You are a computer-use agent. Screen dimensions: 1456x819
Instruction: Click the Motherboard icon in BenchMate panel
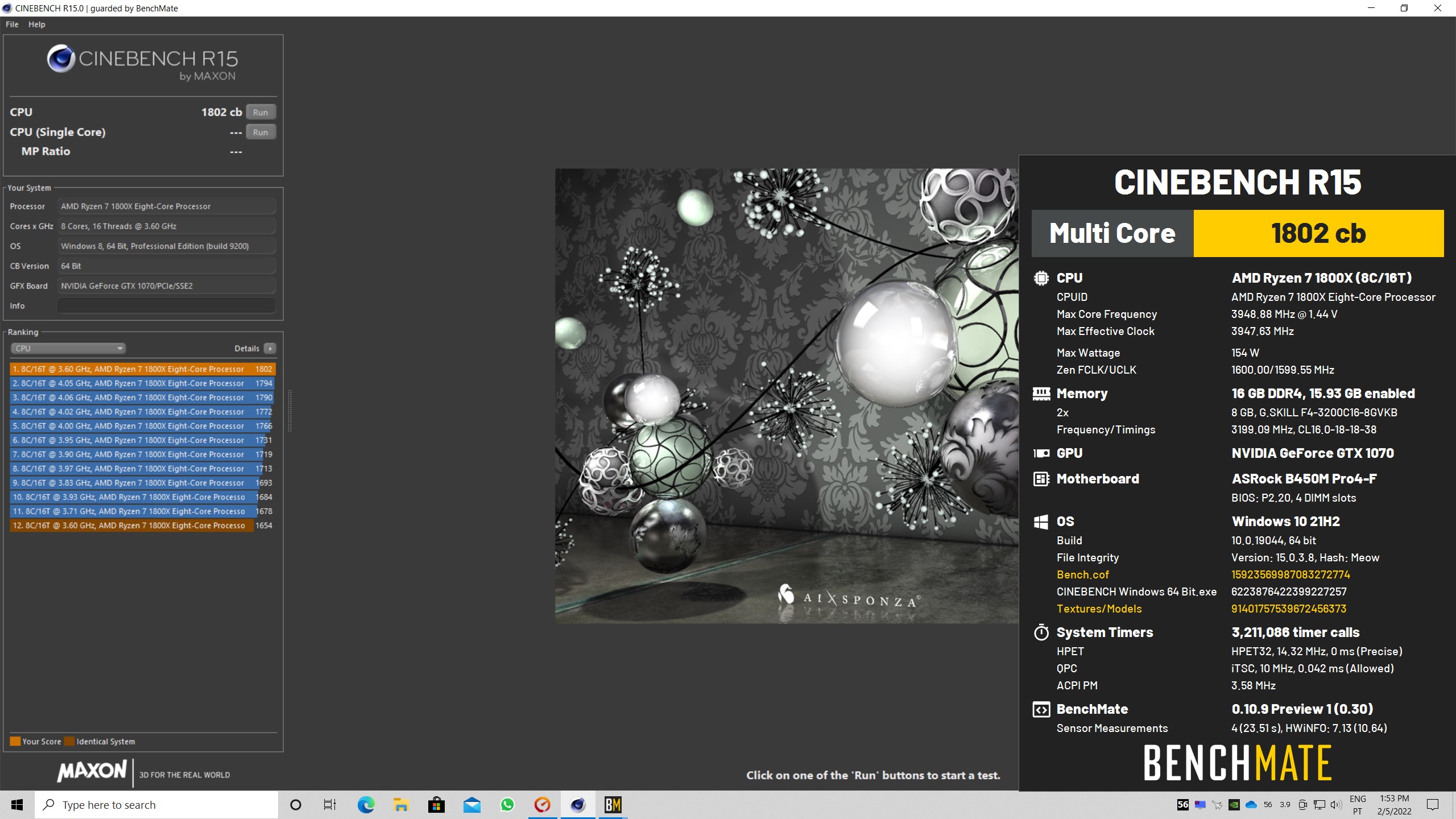coord(1041,479)
